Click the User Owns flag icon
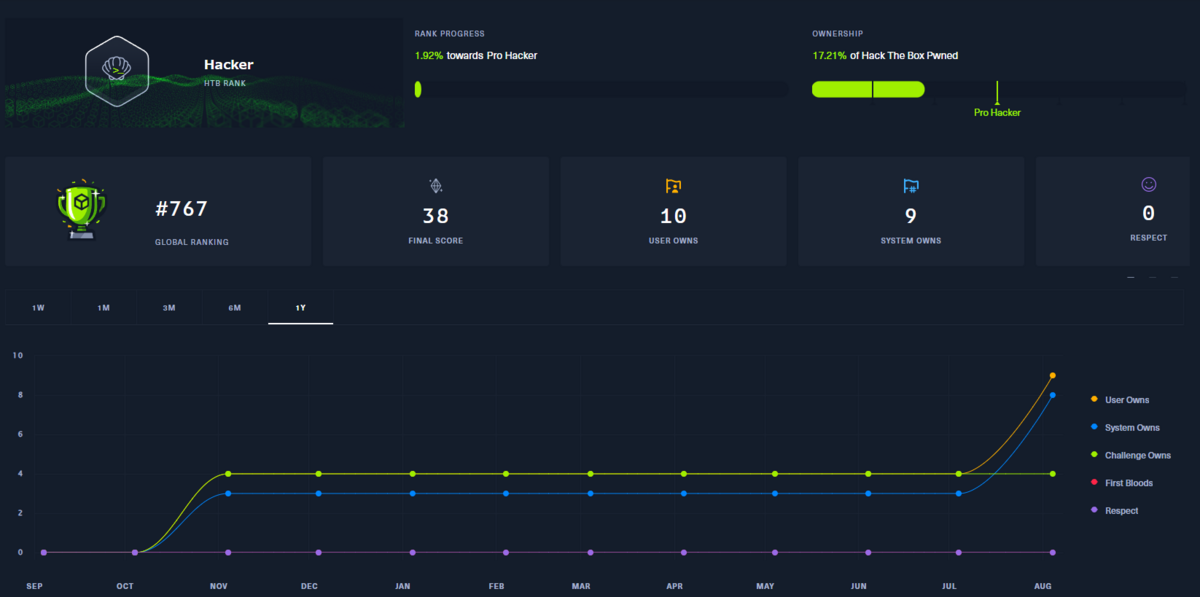1200x597 pixels. [673, 185]
